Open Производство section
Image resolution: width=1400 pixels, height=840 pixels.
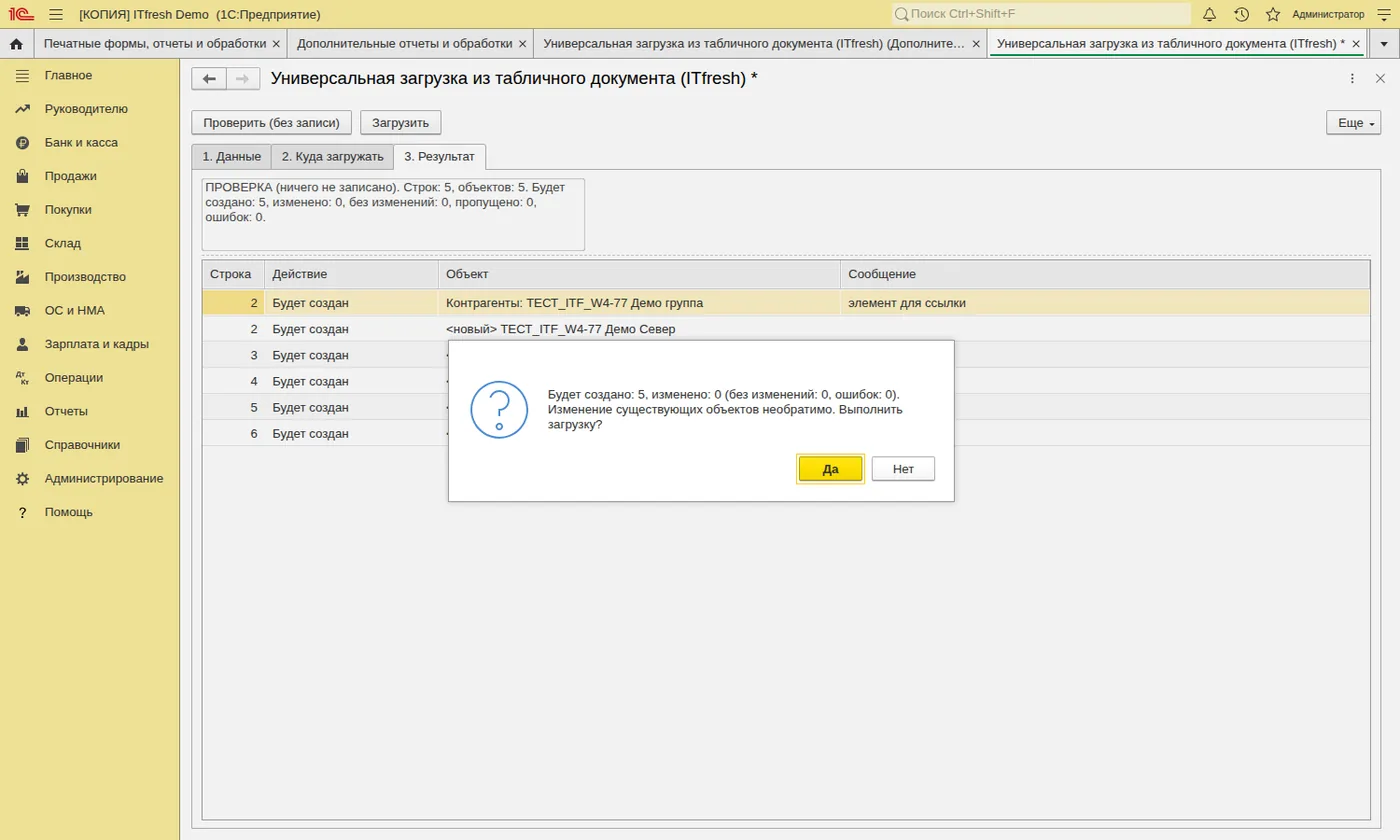(85, 277)
